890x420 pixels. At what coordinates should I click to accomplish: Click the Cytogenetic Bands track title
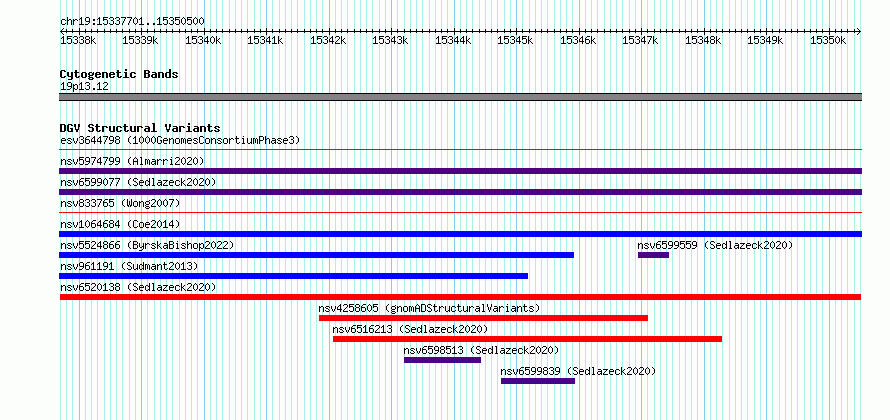119,74
